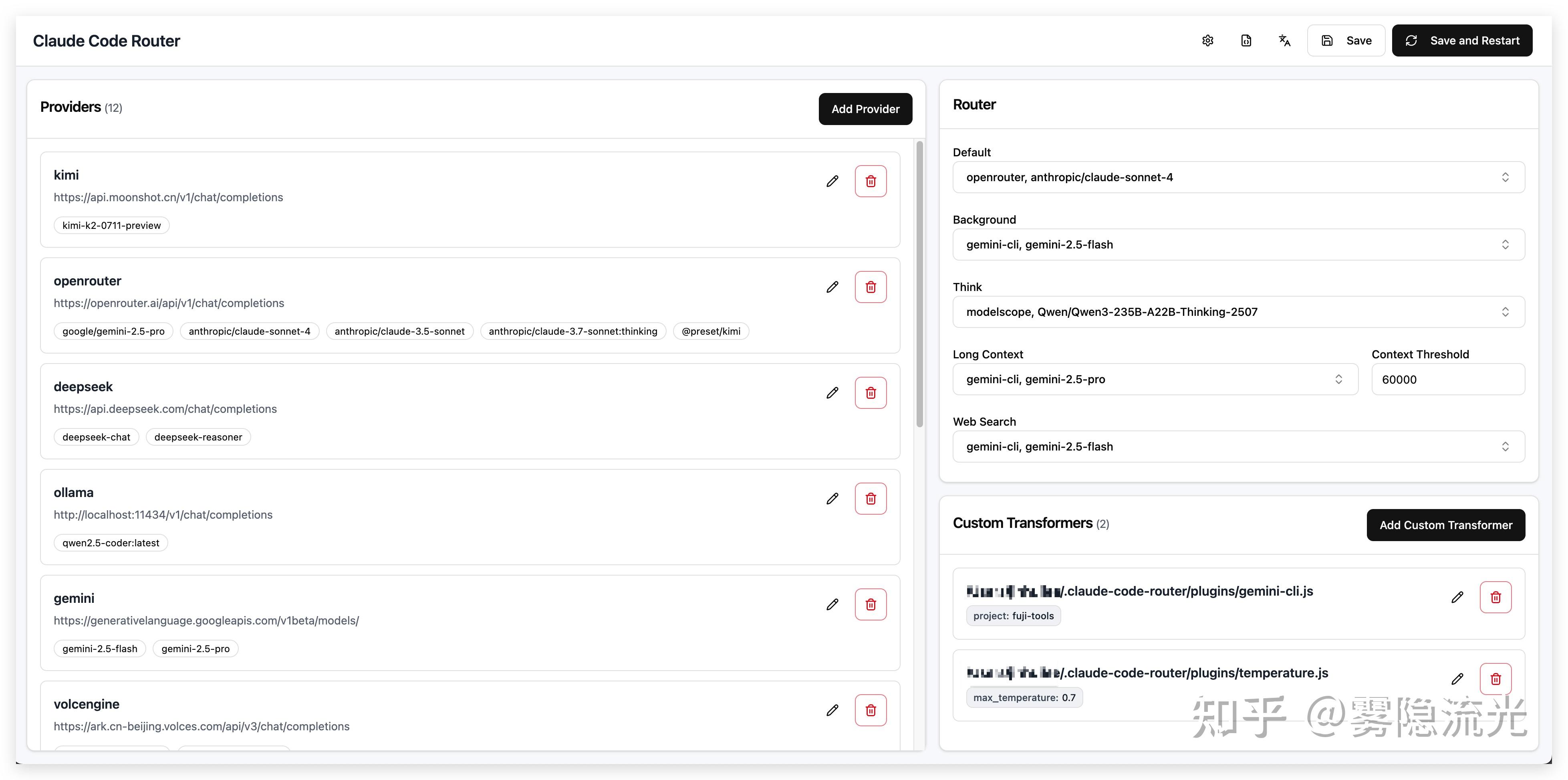This screenshot has height=780, width=1568.
Task: Click the Add Provider button
Action: (x=865, y=109)
